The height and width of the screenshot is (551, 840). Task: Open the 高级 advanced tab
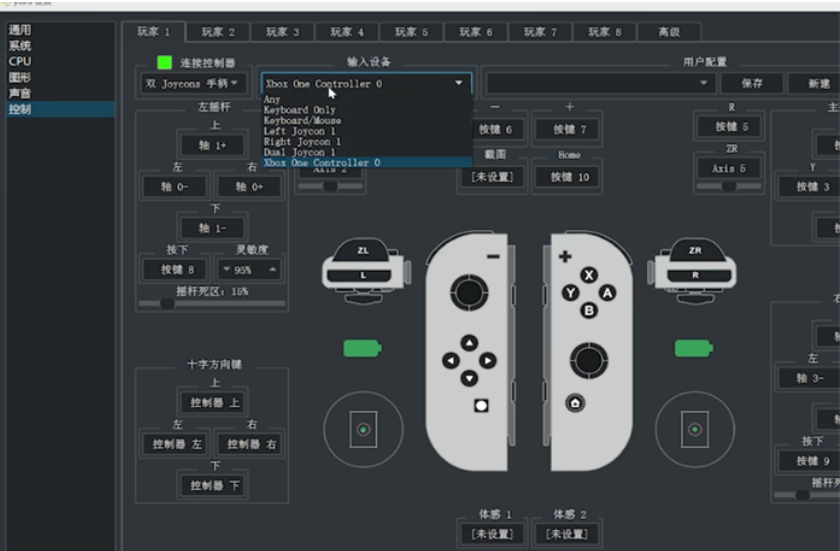click(x=669, y=32)
